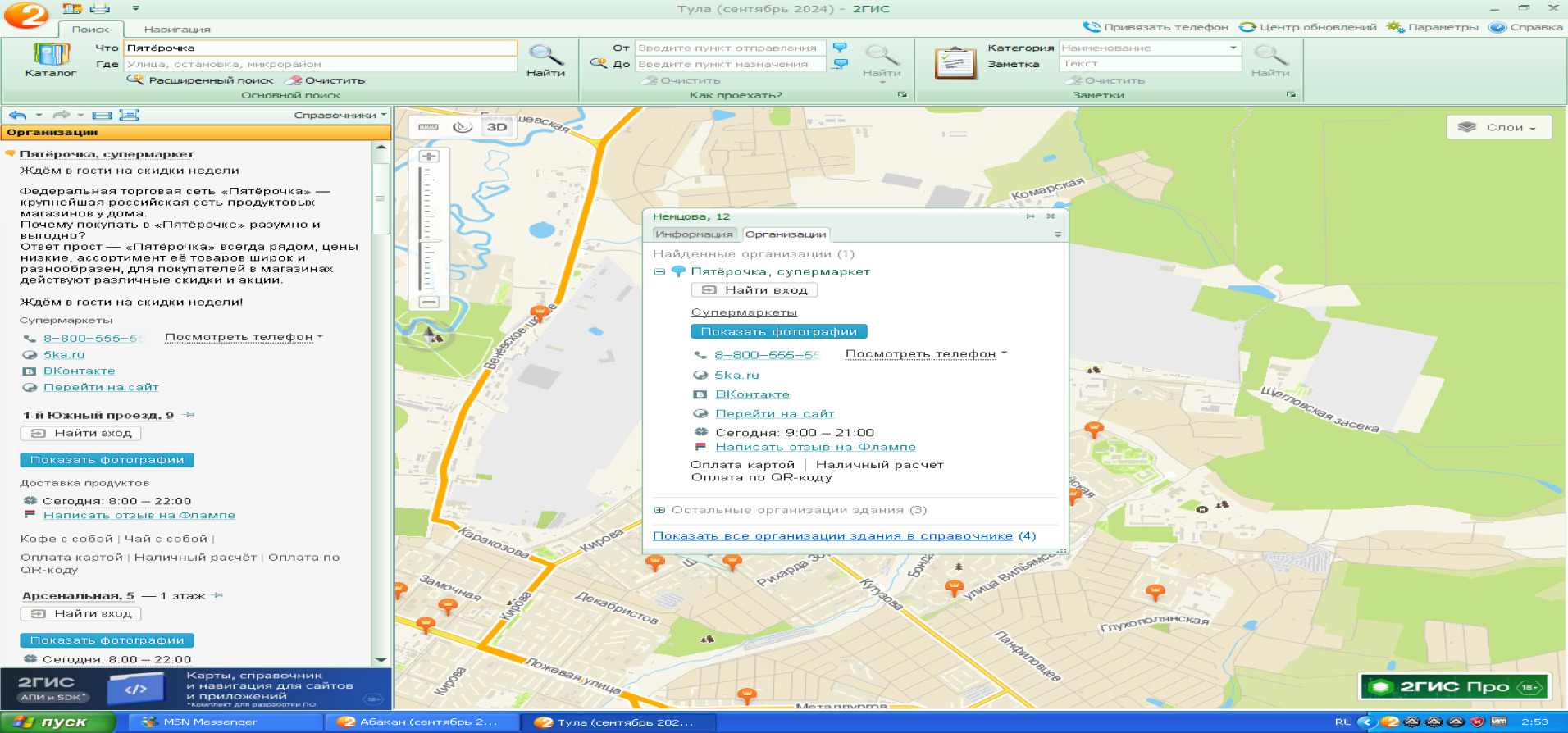Click Найти вход in the Немцова, 12 popup
Image resolution: width=1568 pixels, height=733 pixels.
[x=754, y=289]
